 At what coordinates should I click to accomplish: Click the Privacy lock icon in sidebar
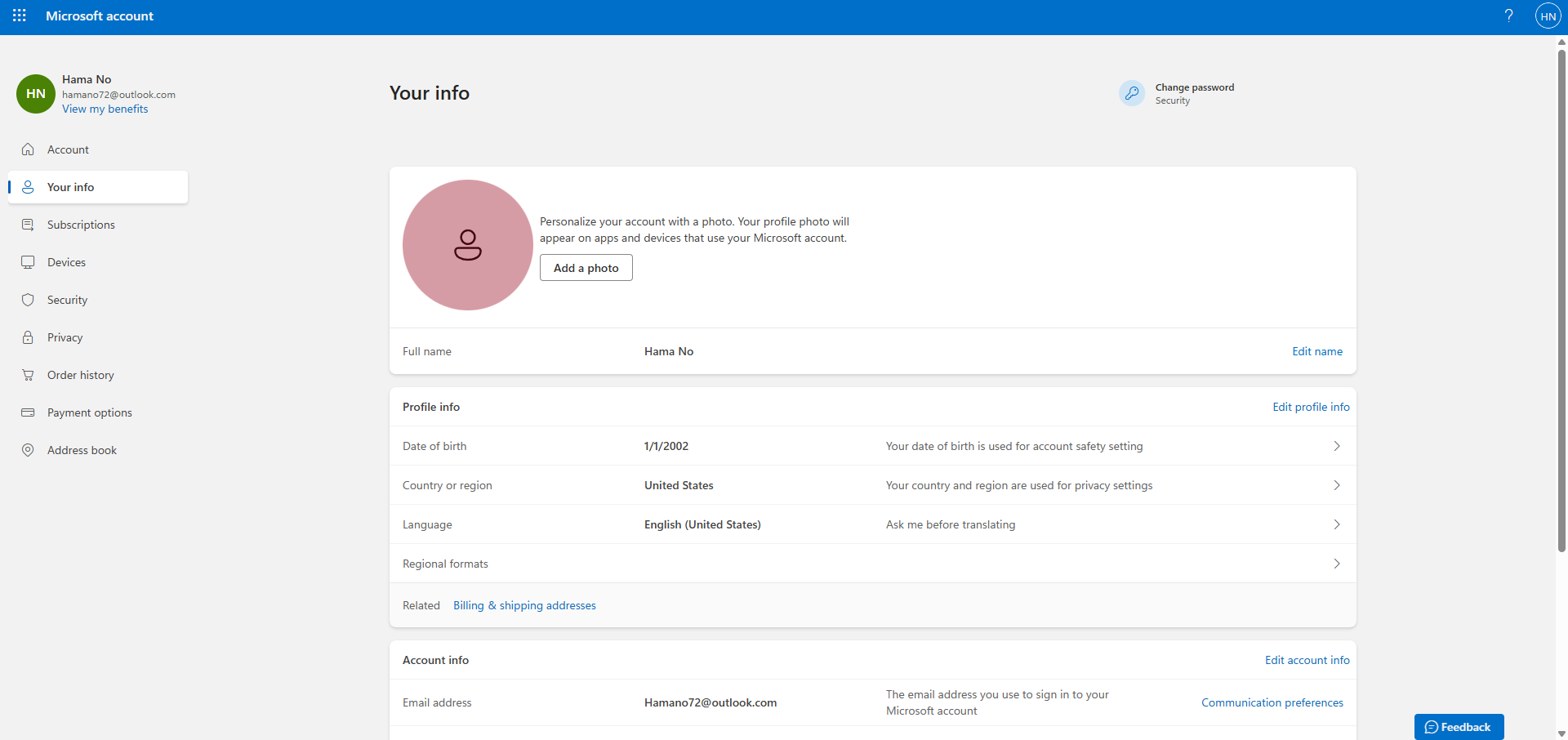(28, 337)
